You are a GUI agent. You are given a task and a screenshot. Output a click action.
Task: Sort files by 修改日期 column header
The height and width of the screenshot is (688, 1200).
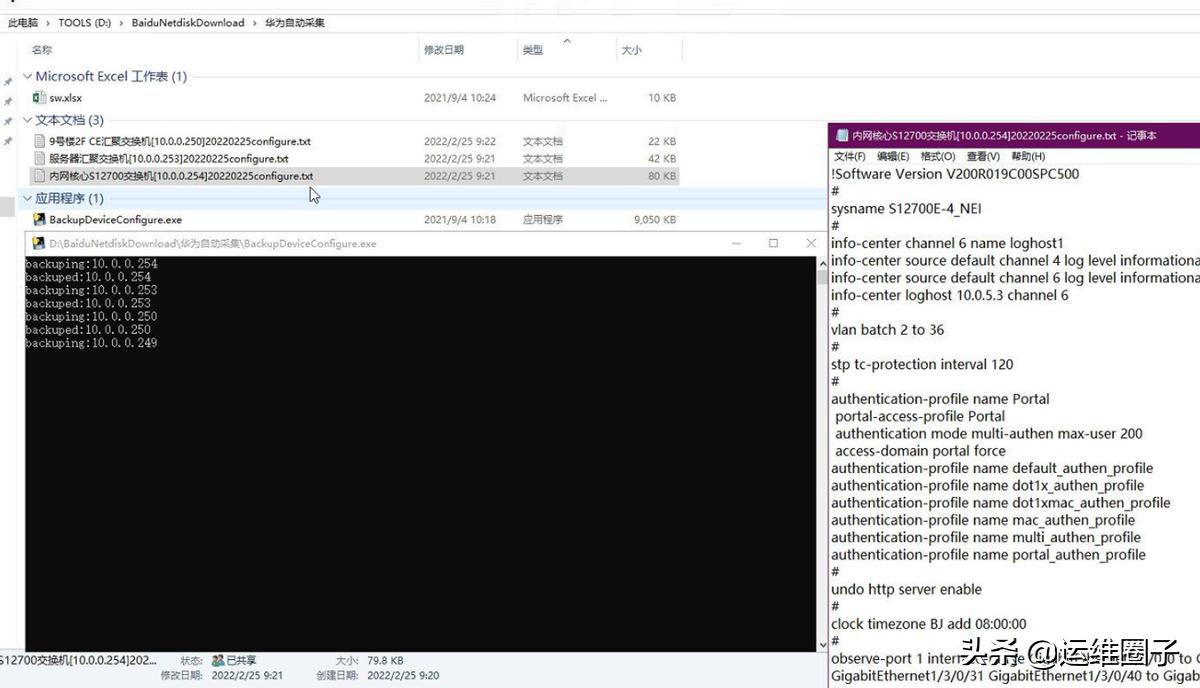click(x=444, y=50)
